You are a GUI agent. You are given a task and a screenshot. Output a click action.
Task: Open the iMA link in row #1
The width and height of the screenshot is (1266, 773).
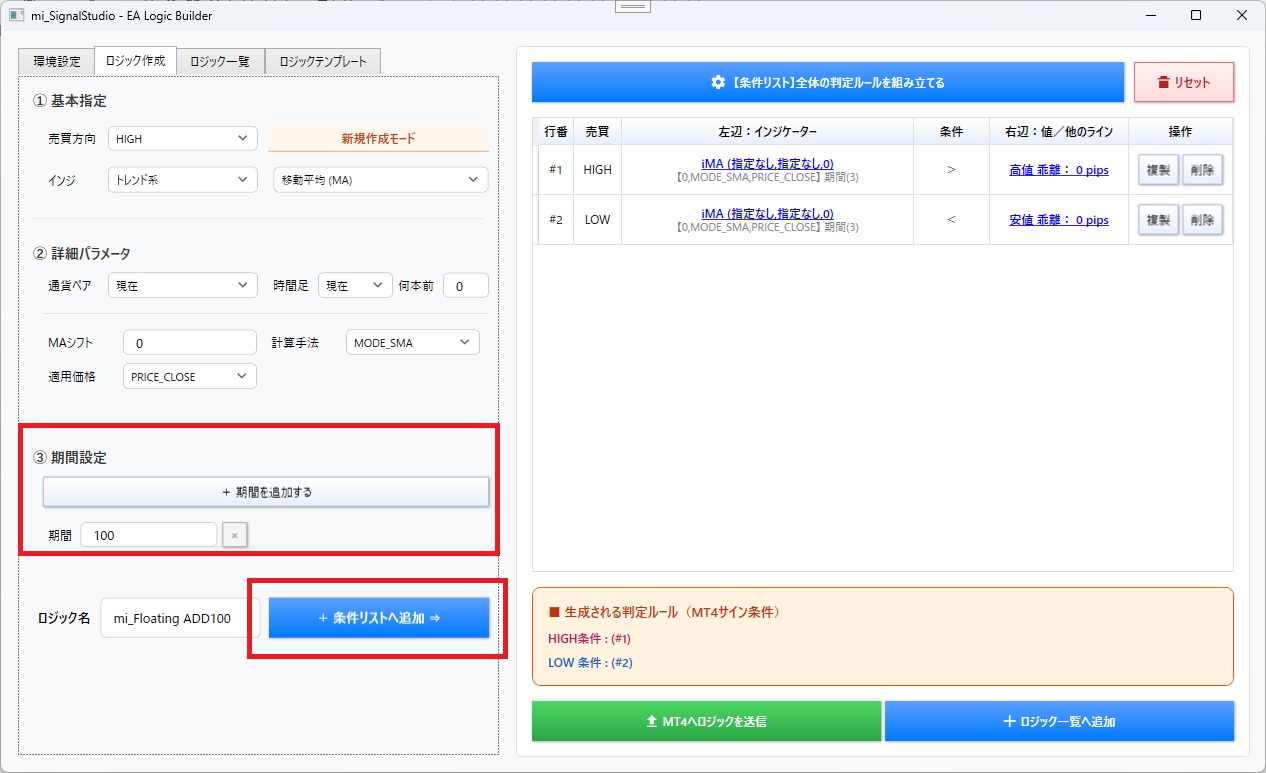click(x=767, y=163)
